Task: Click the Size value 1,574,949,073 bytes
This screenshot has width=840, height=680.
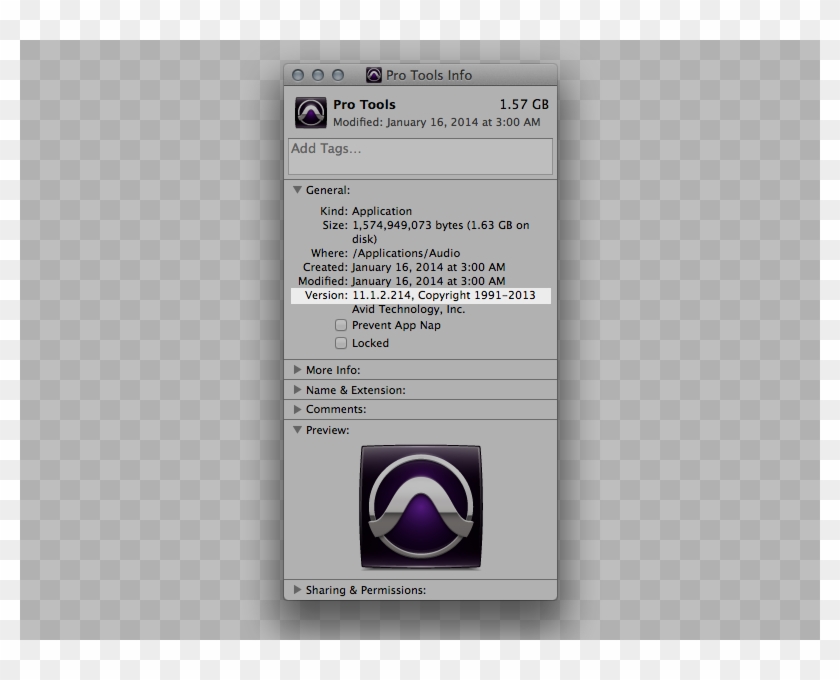Action: pyautogui.click(x=407, y=225)
